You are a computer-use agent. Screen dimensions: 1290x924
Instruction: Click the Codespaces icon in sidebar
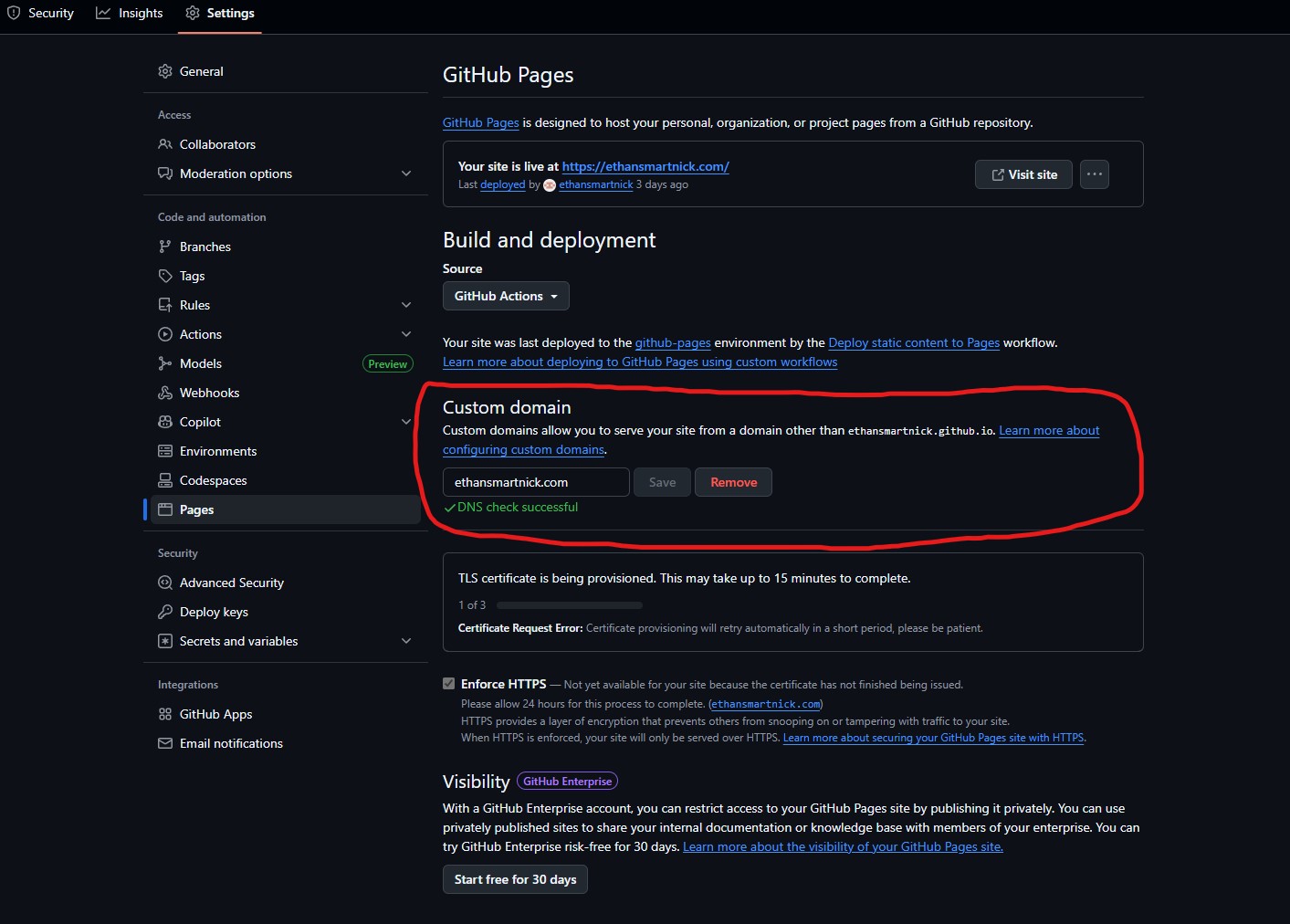click(x=165, y=480)
